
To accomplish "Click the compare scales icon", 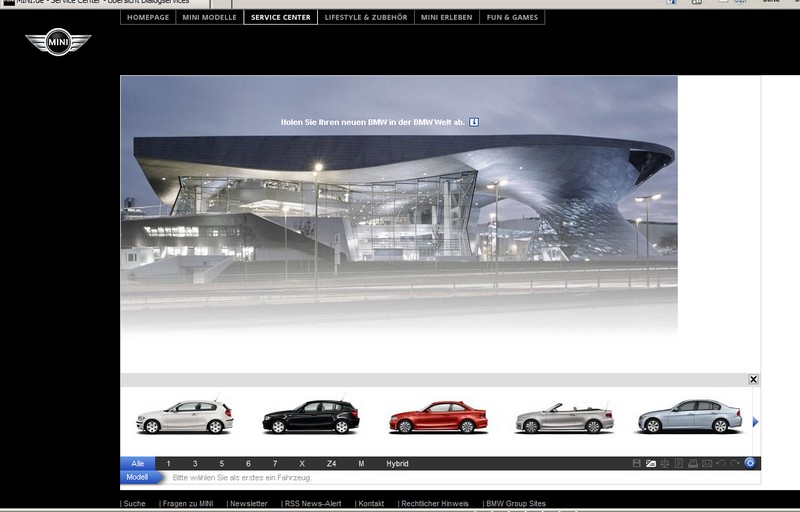I will (x=665, y=463).
